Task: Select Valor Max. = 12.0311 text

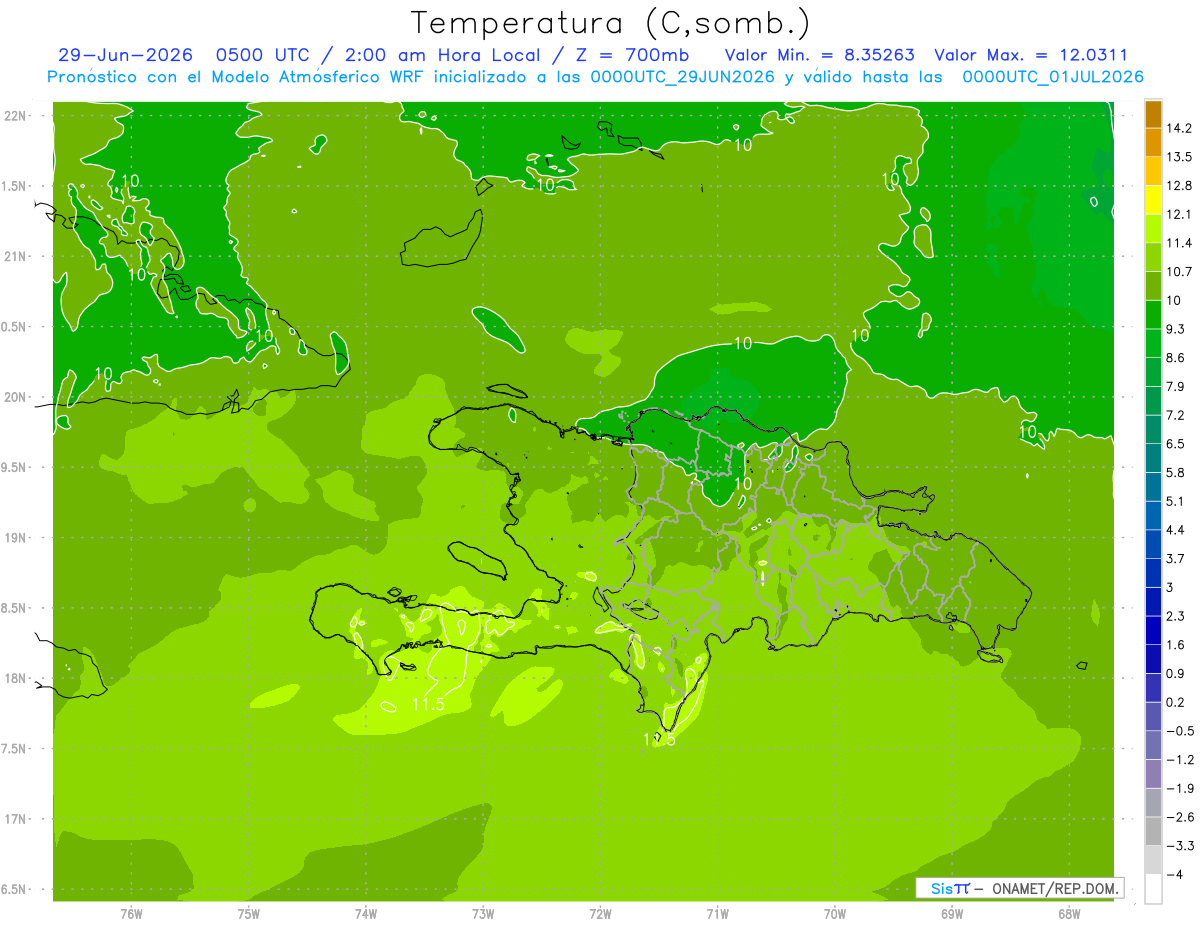Action: click(x=1031, y=55)
